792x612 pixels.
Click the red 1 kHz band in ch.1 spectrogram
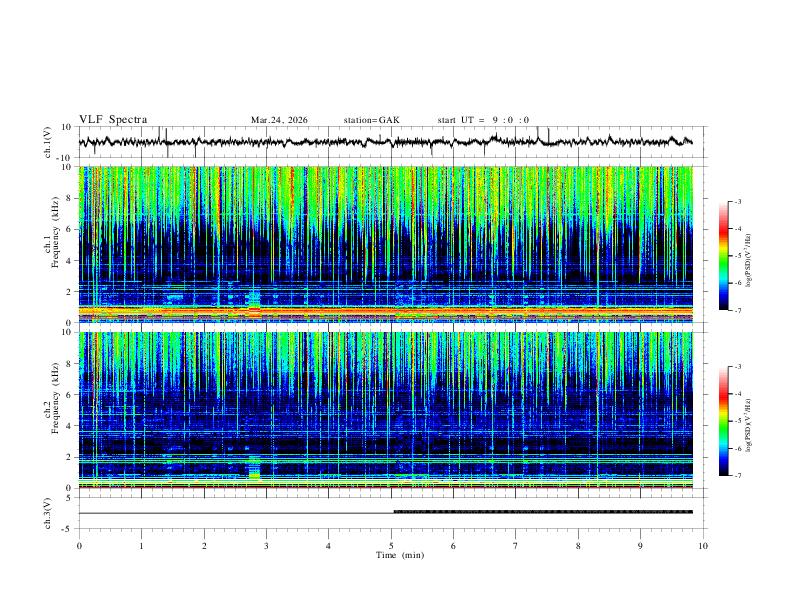(385, 310)
